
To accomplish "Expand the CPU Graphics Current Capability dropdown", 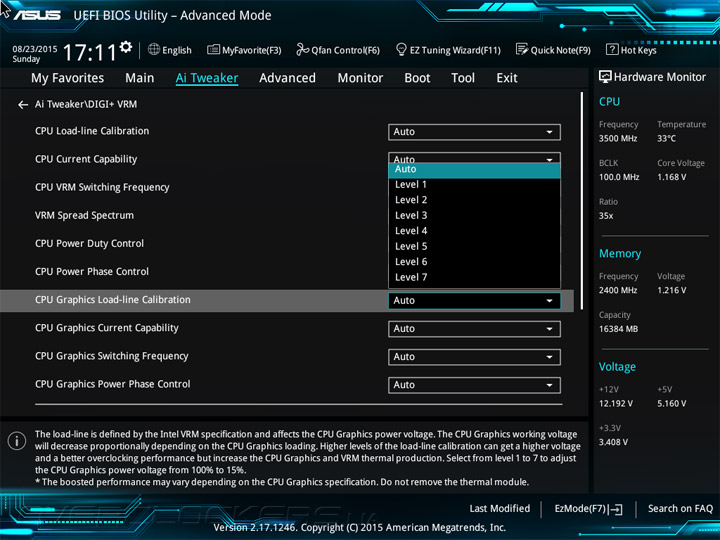I will [x=474, y=329].
